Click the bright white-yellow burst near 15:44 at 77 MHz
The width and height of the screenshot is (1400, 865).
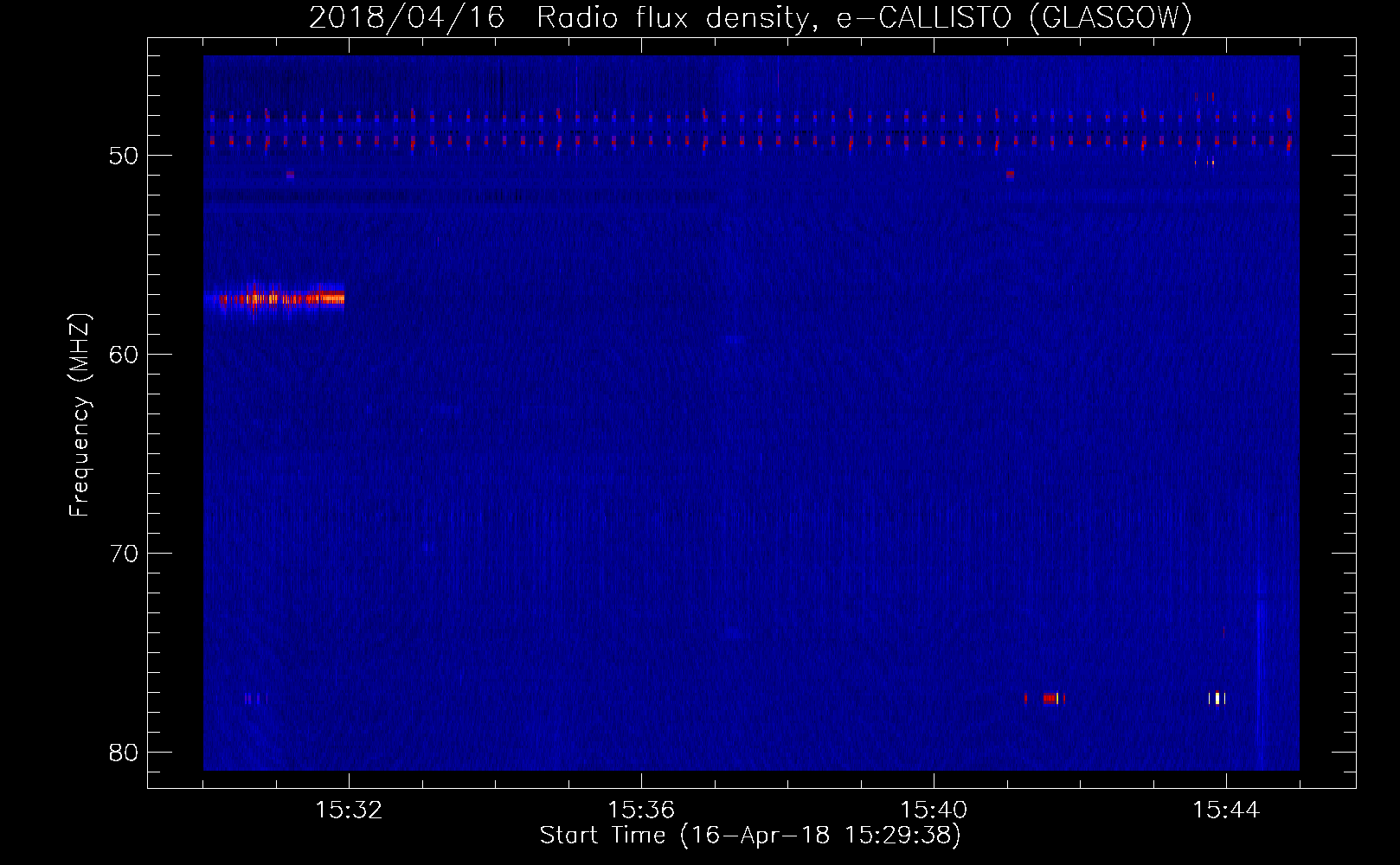(1217, 698)
